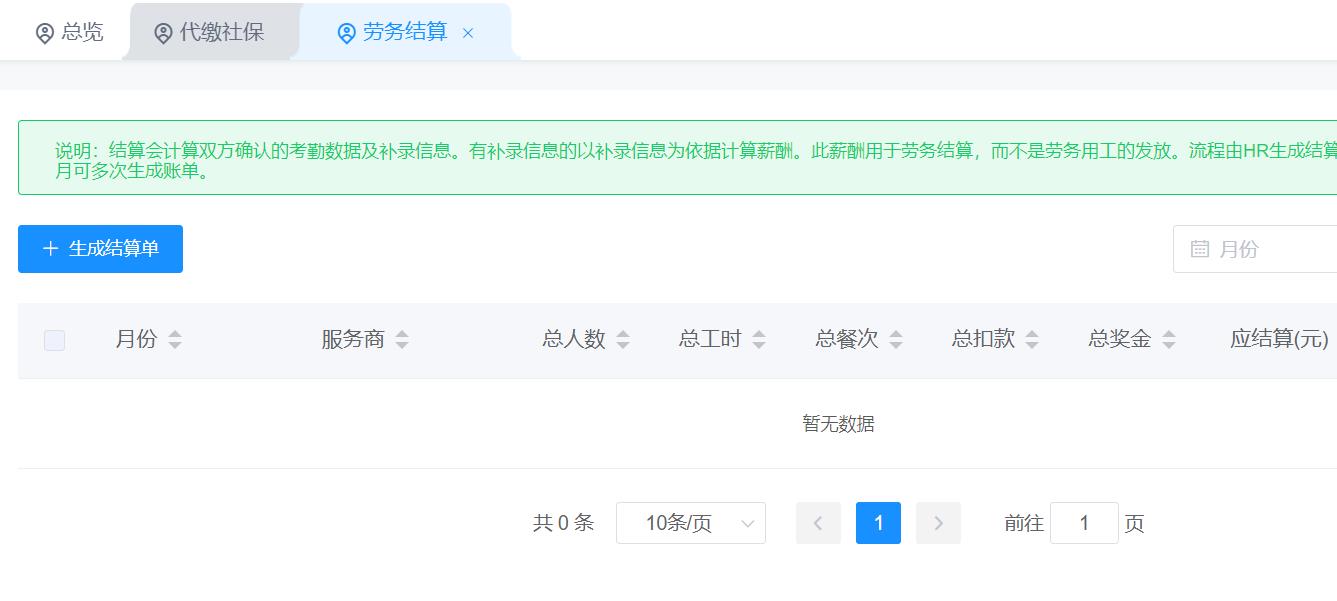The height and width of the screenshot is (601, 1337).
Task: Select page 1 in pagination
Action: (x=878, y=522)
